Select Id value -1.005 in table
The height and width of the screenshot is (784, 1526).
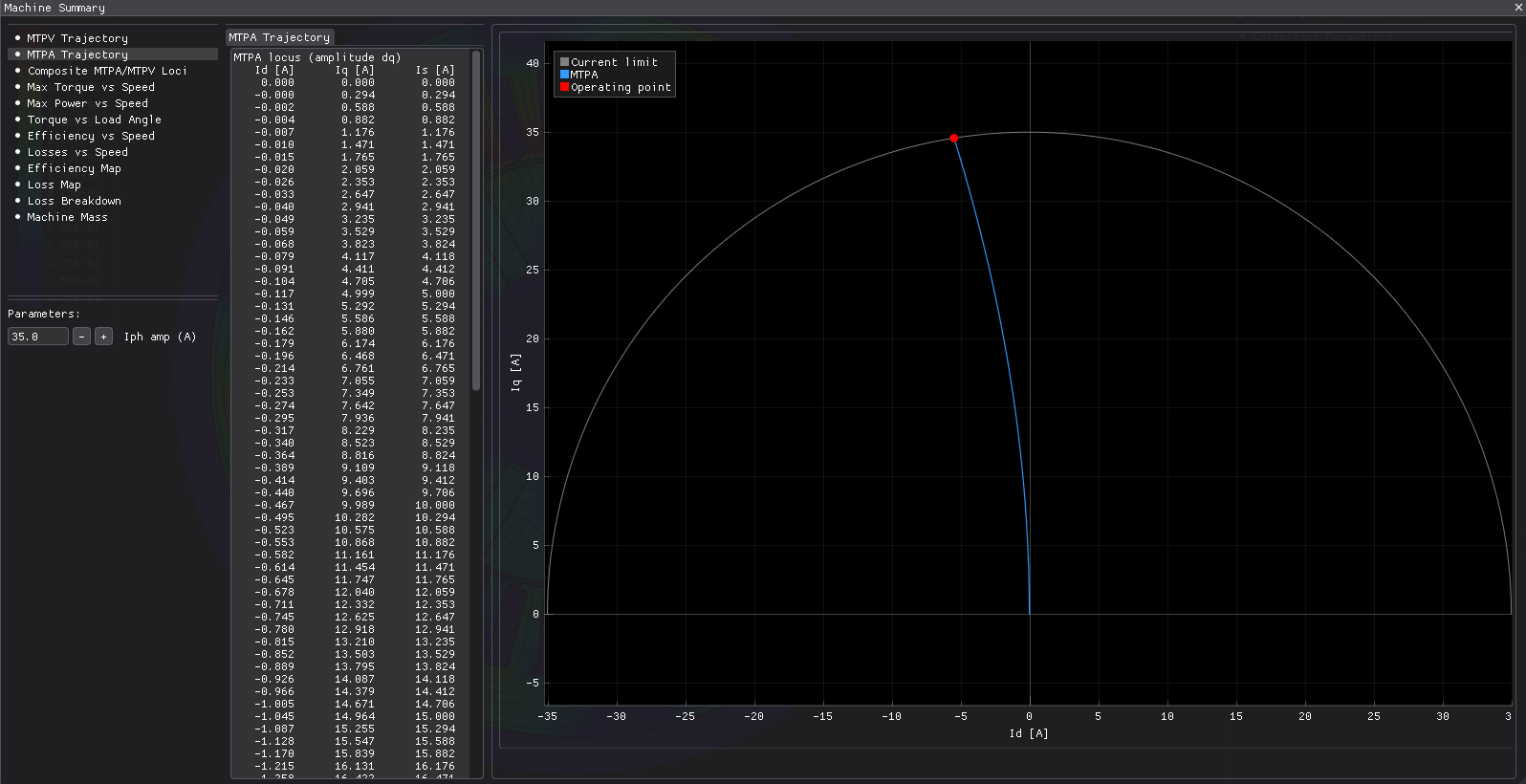pyautogui.click(x=274, y=704)
